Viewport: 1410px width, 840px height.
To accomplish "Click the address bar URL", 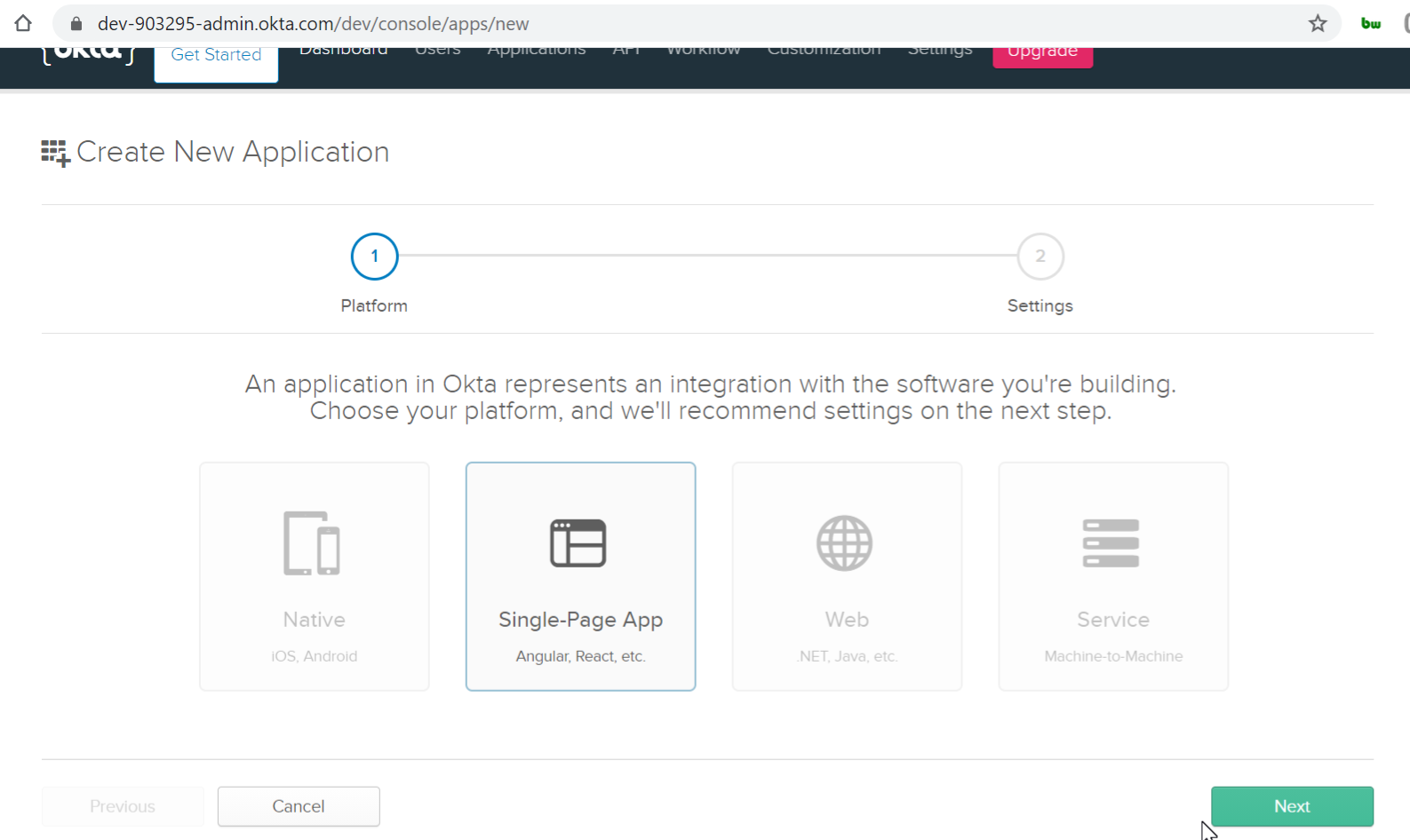I will [313, 24].
